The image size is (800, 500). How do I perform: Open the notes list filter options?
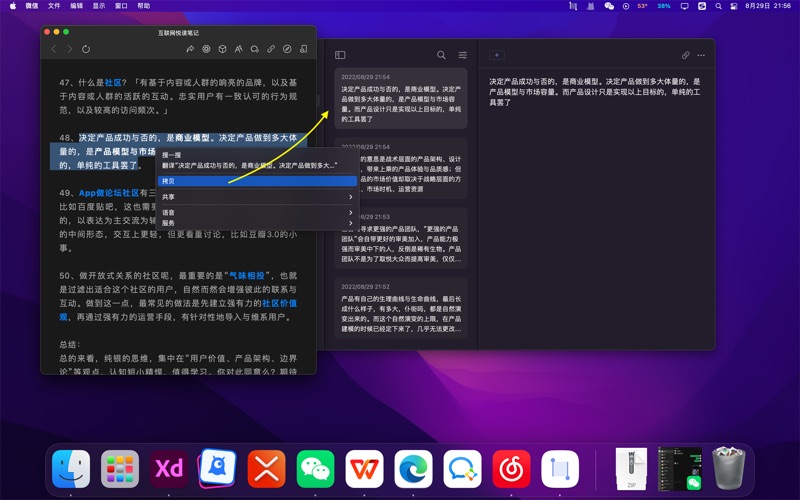click(x=462, y=55)
